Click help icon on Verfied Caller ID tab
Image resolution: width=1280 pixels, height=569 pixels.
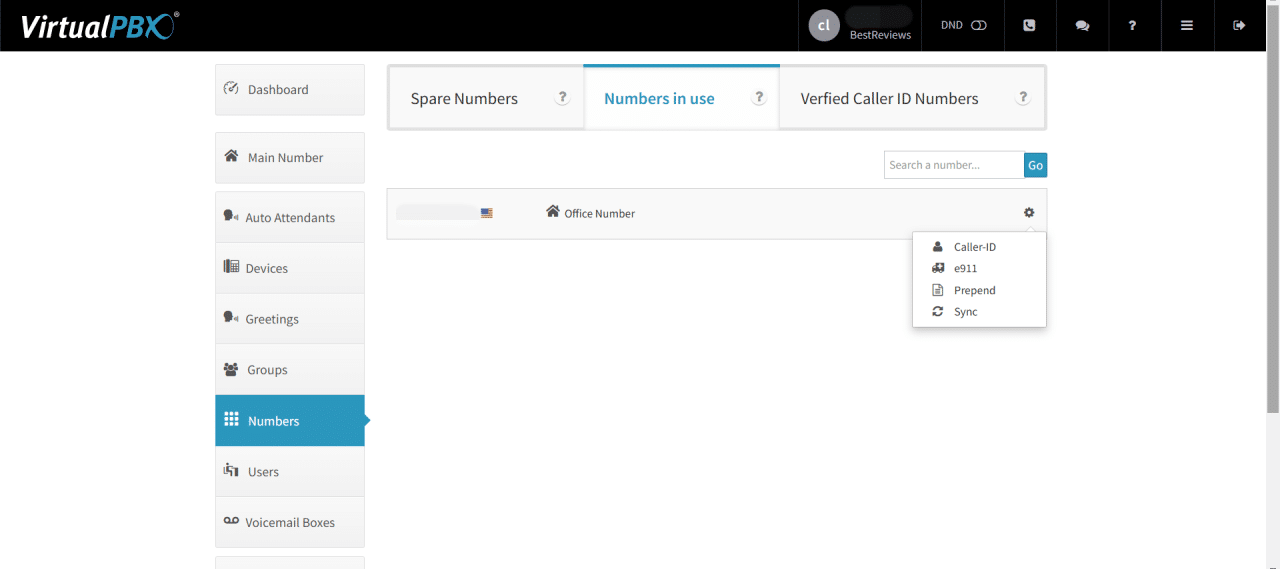(x=1023, y=98)
